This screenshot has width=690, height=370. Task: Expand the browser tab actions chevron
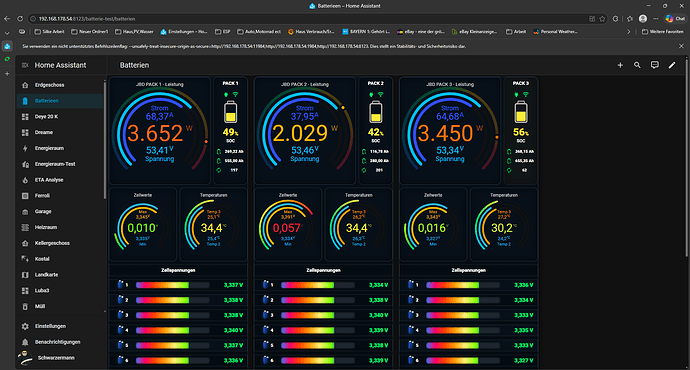[7, 33]
